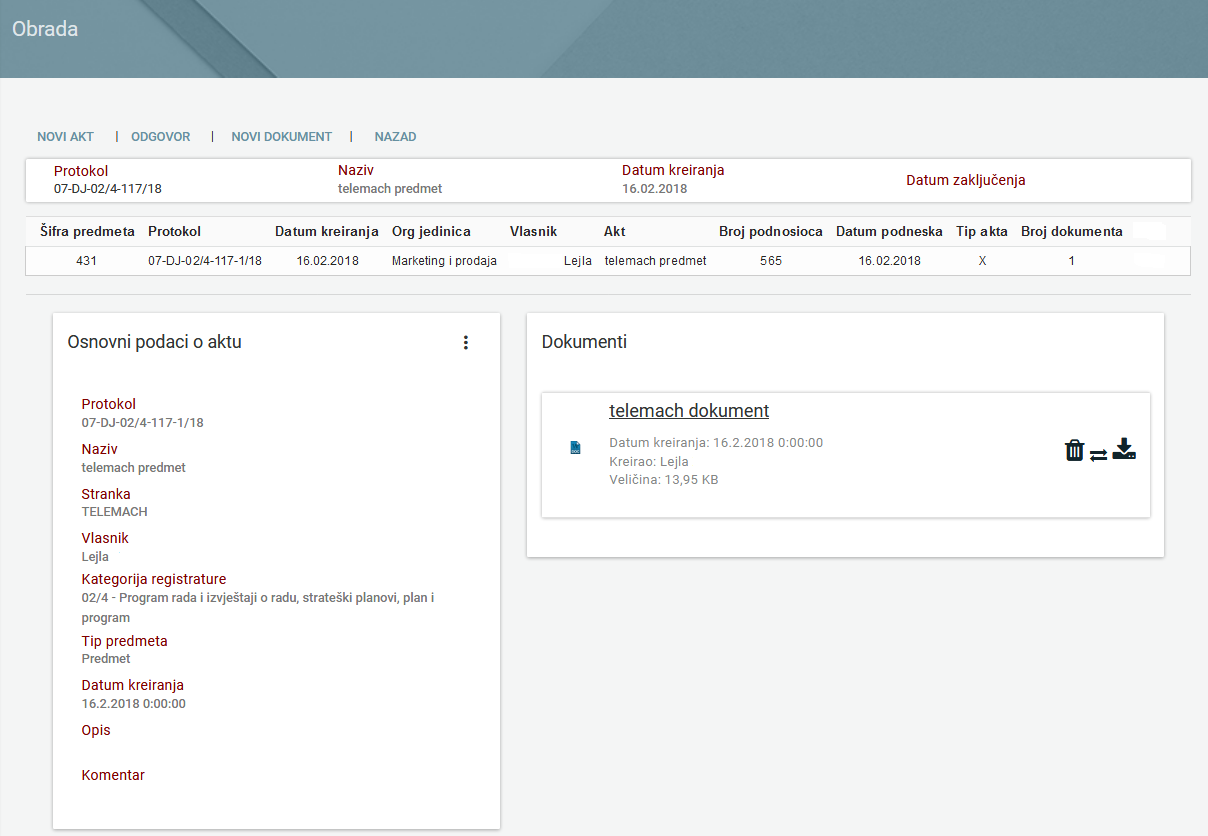Image resolution: width=1208 pixels, height=836 pixels.
Task: Click the file type icon of telemach dokument
Action: point(575,448)
